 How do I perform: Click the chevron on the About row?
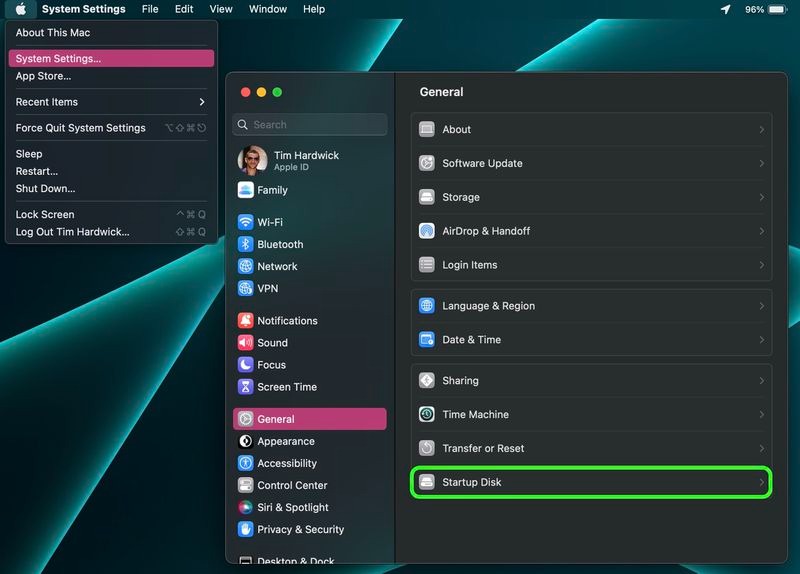tap(761, 130)
